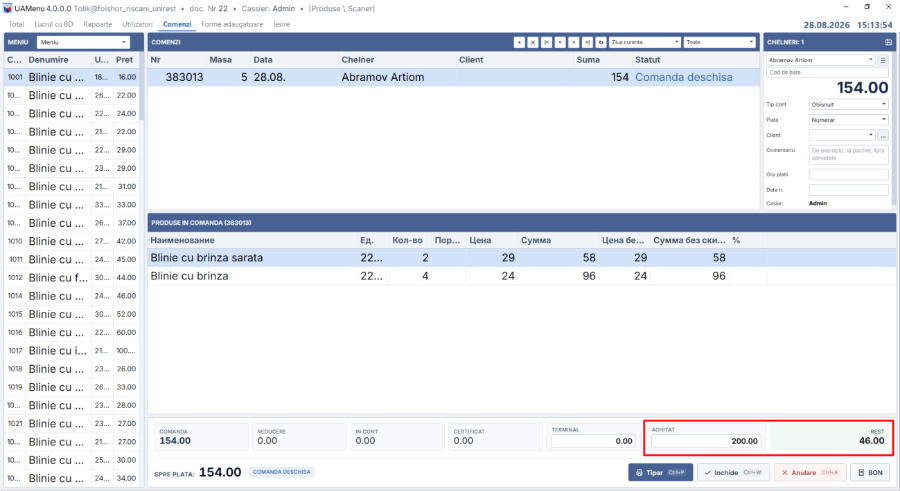Click the save icon in Chelneri header
This screenshot has height=491, width=900.
click(x=889, y=42)
